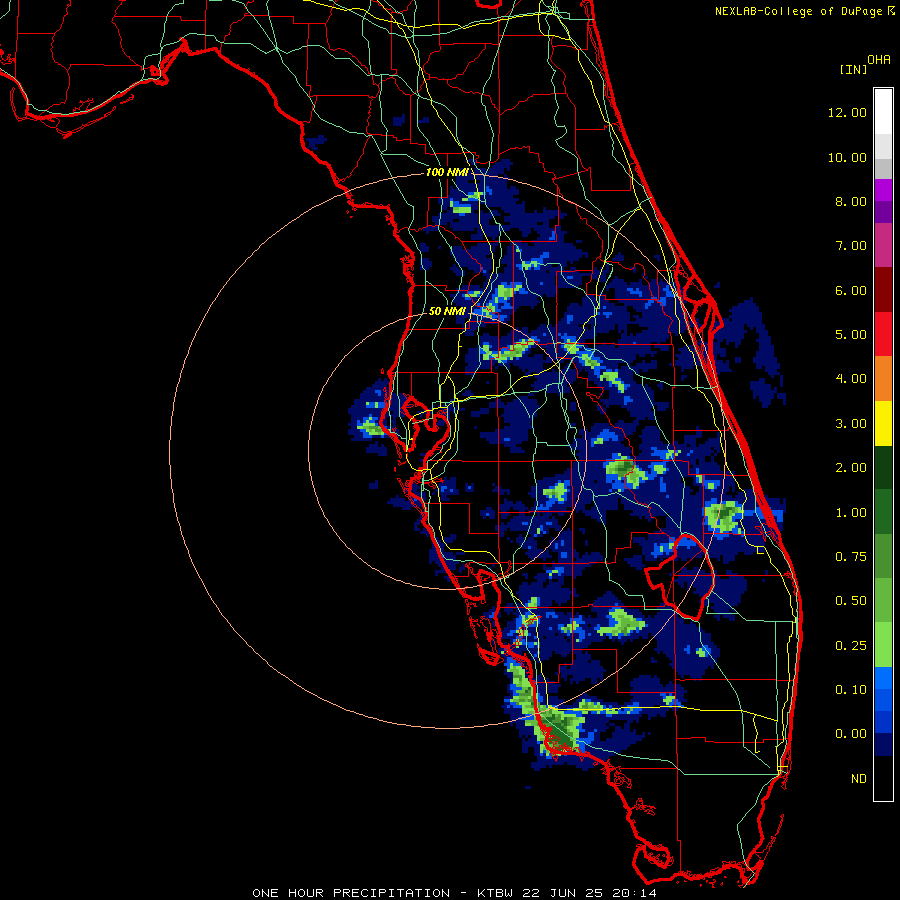Select the ND legend label
Image resolution: width=900 pixels, height=900 pixels.
859,779
